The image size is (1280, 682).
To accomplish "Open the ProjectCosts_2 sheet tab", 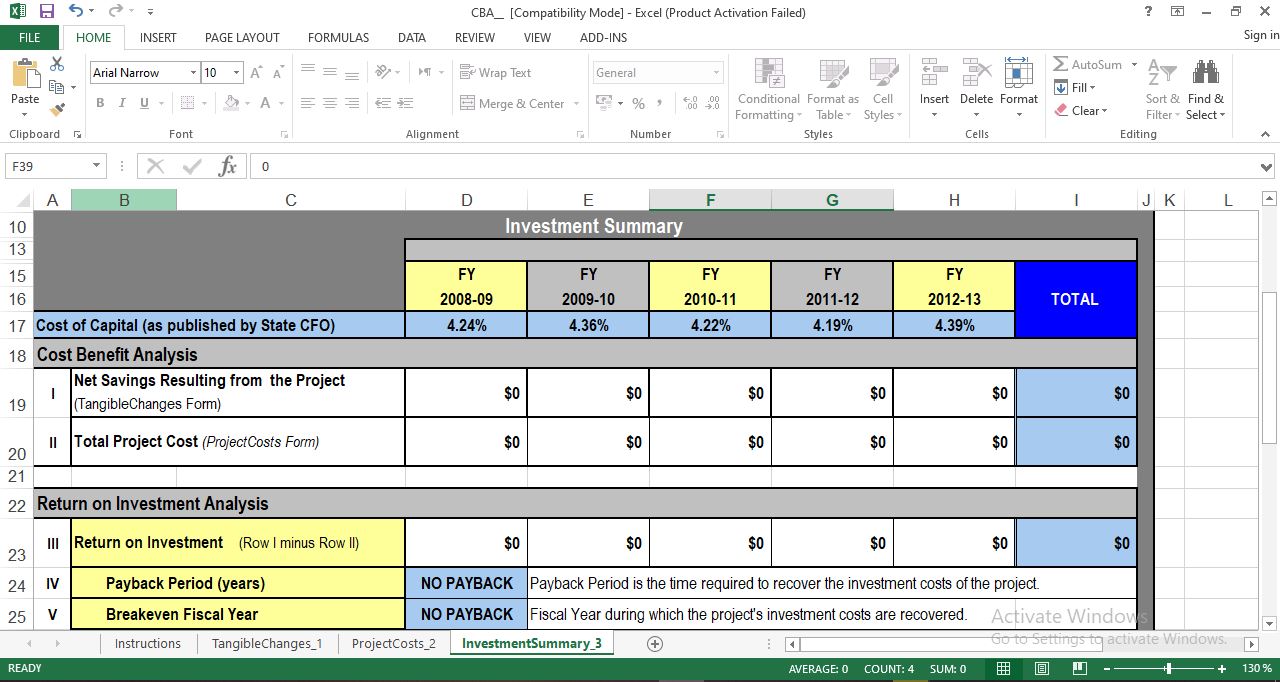I will [x=393, y=643].
